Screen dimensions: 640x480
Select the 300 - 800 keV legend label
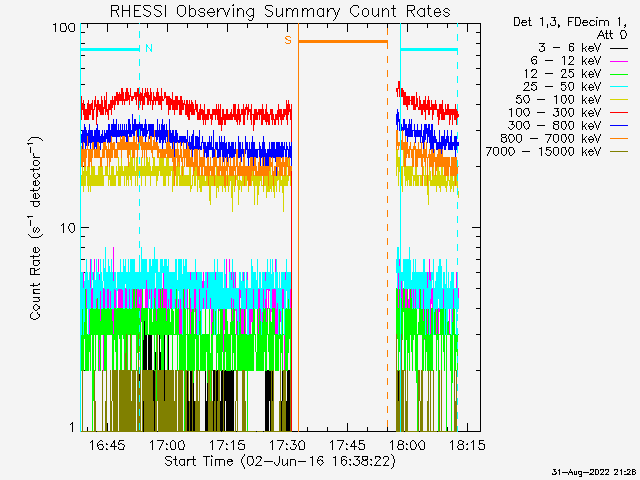click(x=554, y=126)
